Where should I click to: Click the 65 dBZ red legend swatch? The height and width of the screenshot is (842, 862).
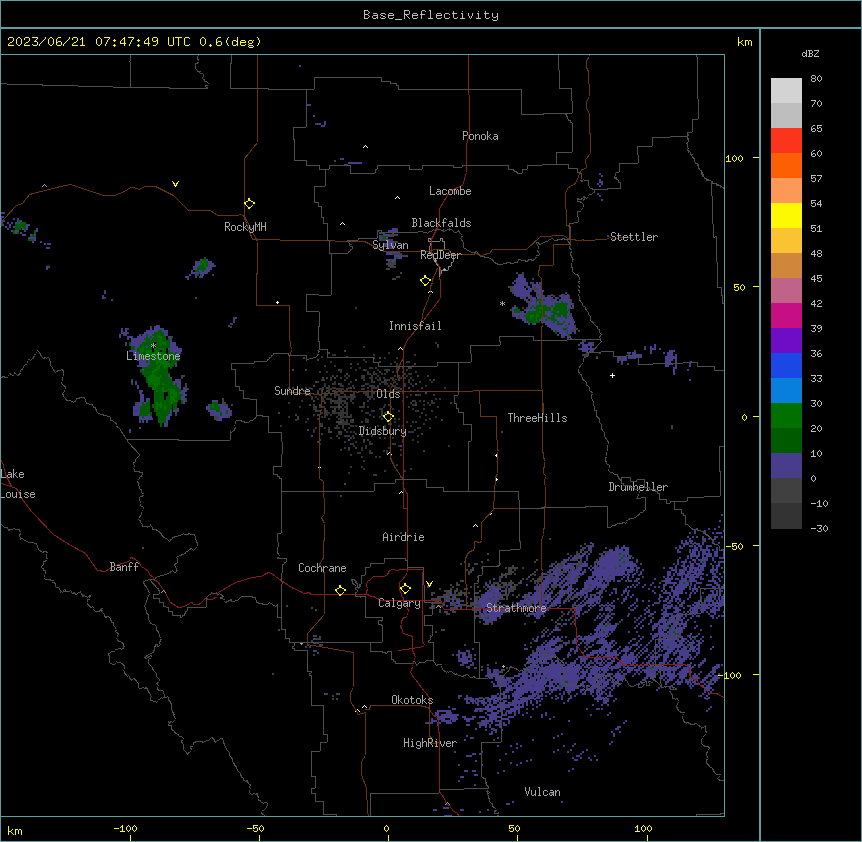click(x=786, y=140)
